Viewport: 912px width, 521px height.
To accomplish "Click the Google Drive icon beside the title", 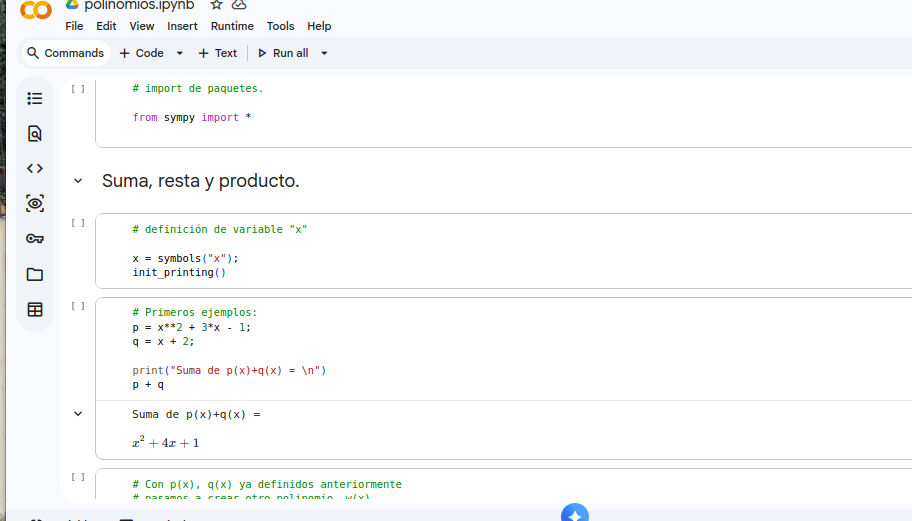I will (72, 5).
